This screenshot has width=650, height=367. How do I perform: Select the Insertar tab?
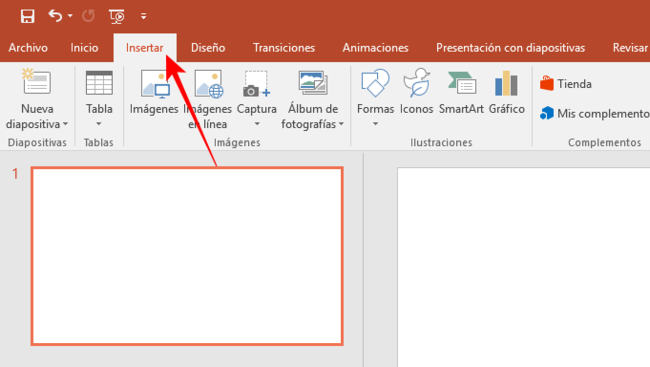tap(145, 48)
